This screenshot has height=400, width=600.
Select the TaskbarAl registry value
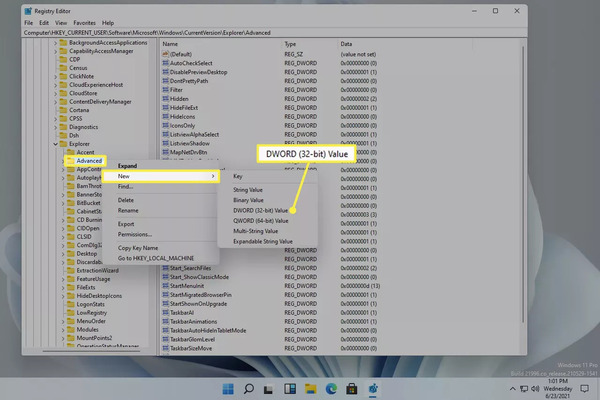tap(182, 313)
